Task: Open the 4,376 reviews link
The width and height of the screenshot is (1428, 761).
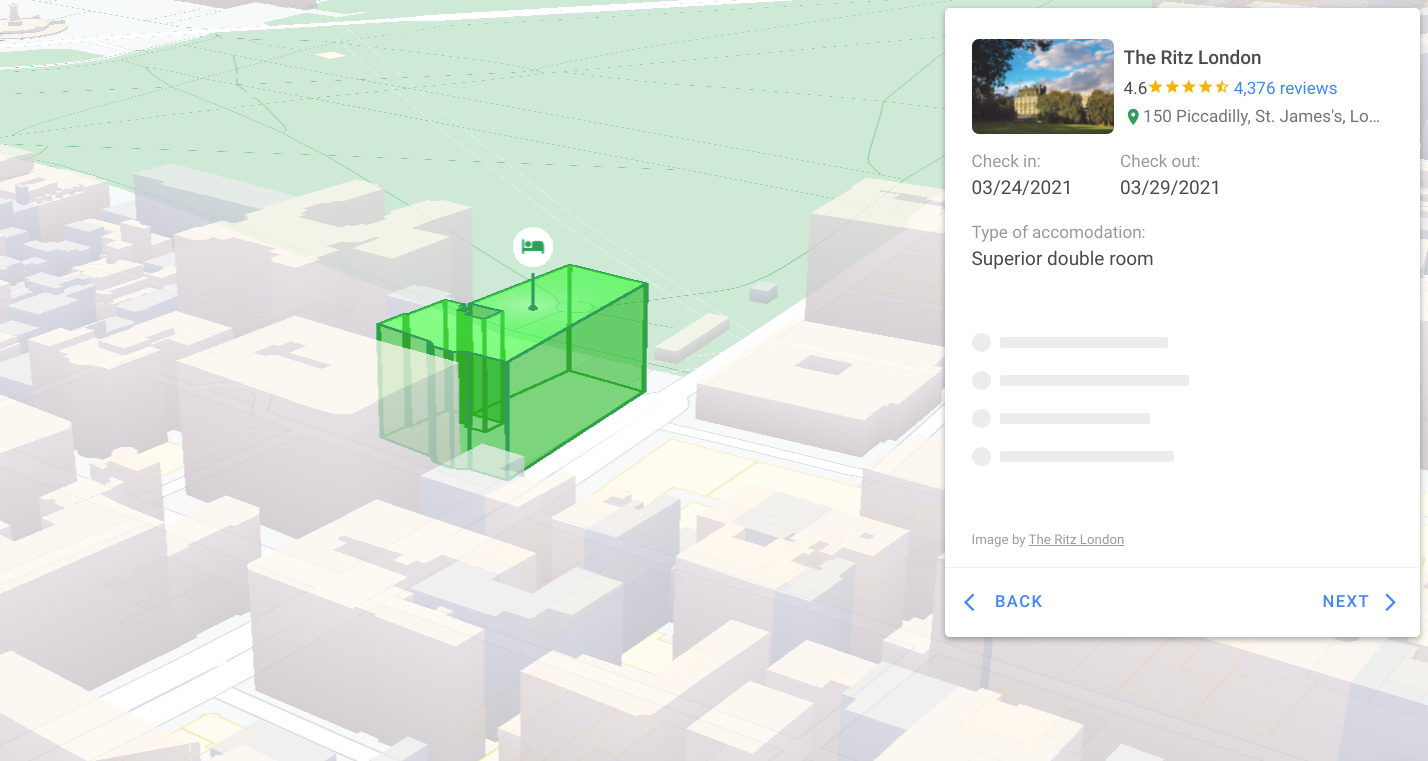Action: click(x=1285, y=88)
